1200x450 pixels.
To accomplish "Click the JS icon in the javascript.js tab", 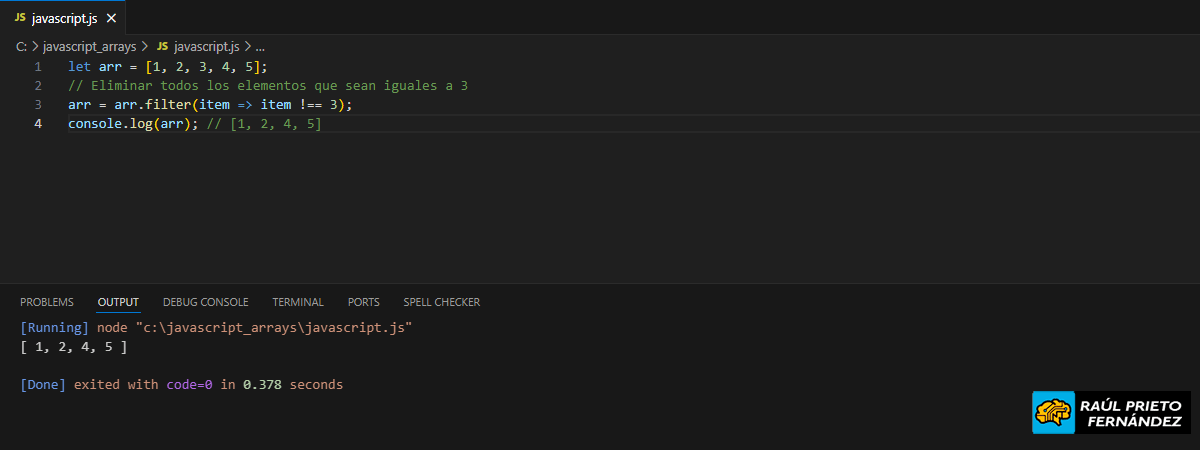I will tap(20, 18).
